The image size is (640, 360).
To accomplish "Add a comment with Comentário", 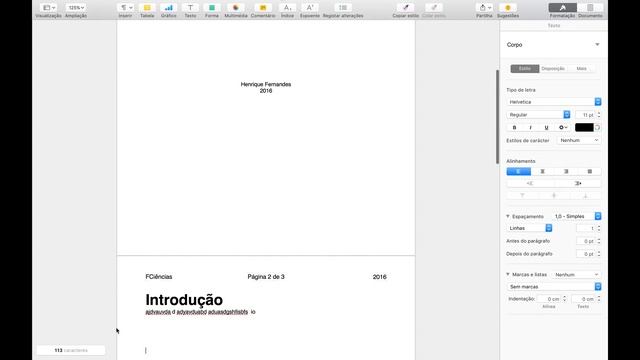I will pos(263,8).
